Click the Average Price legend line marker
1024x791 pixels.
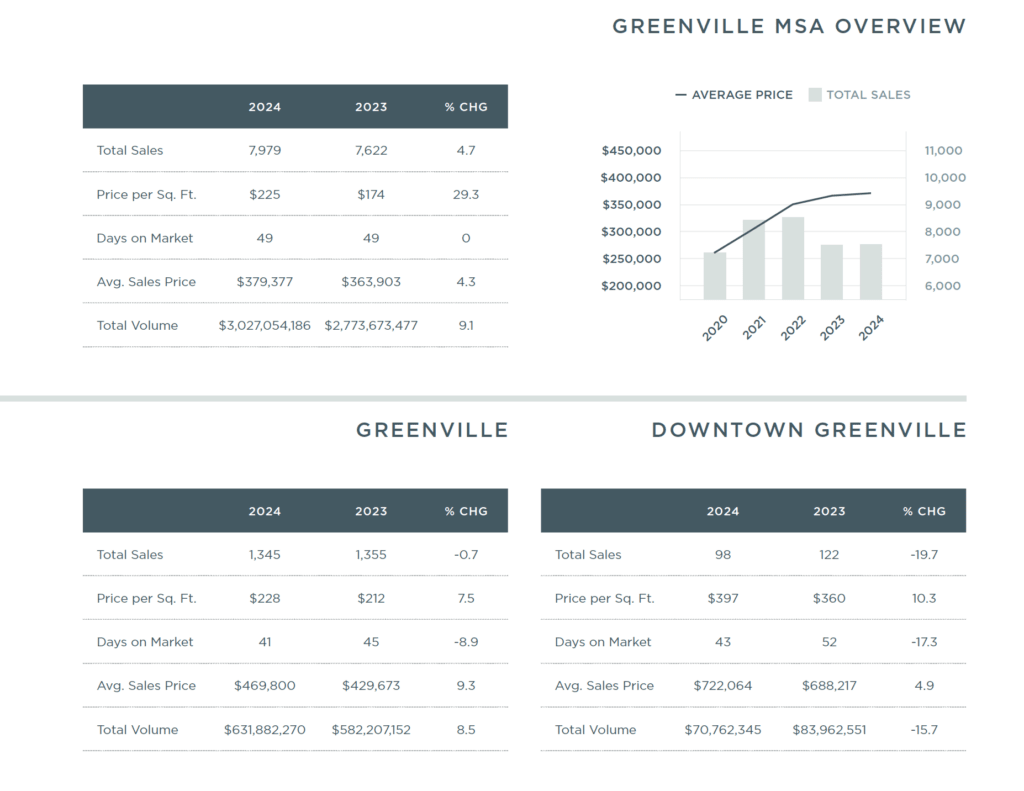click(x=681, y=95)
